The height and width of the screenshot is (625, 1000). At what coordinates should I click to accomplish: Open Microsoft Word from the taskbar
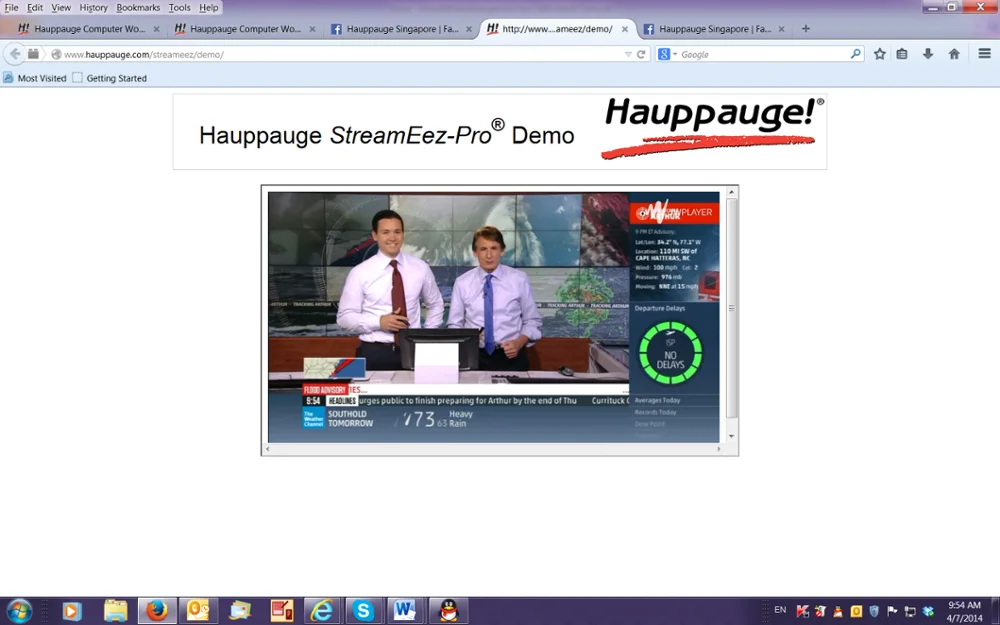[406, 610]
